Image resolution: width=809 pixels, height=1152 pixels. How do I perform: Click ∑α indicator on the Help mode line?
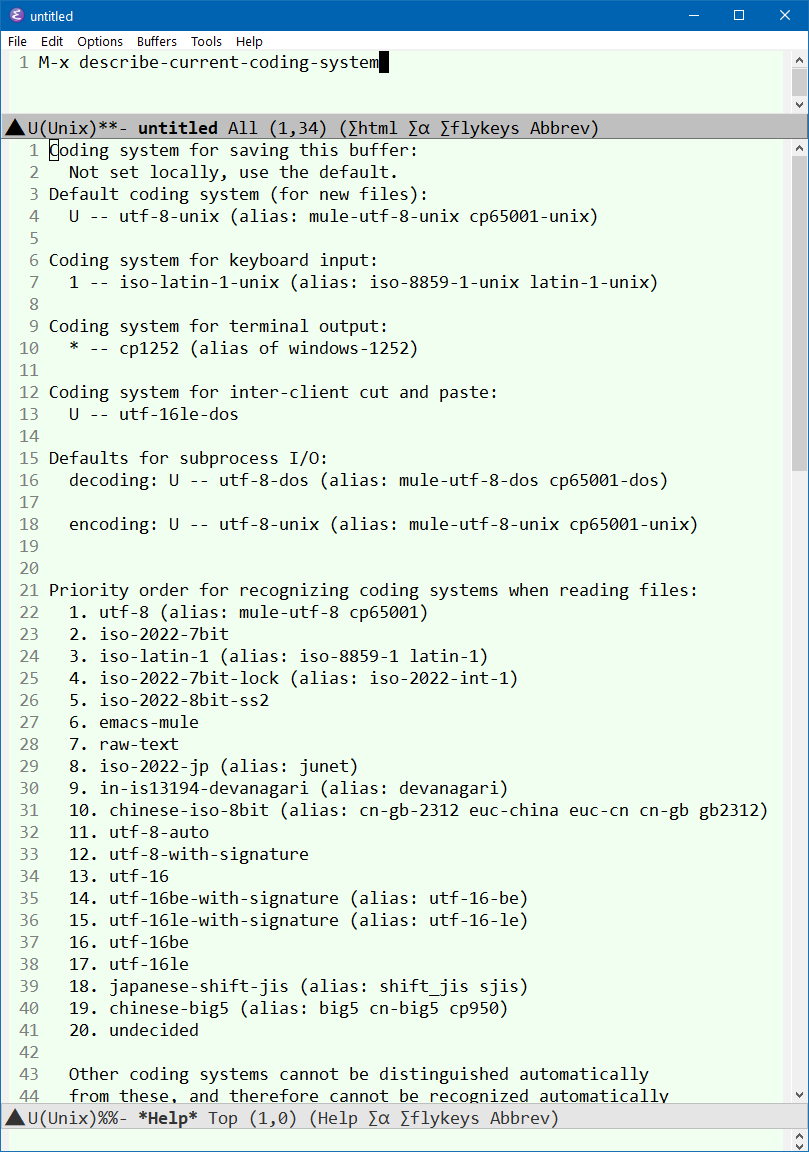[377, 1117]
